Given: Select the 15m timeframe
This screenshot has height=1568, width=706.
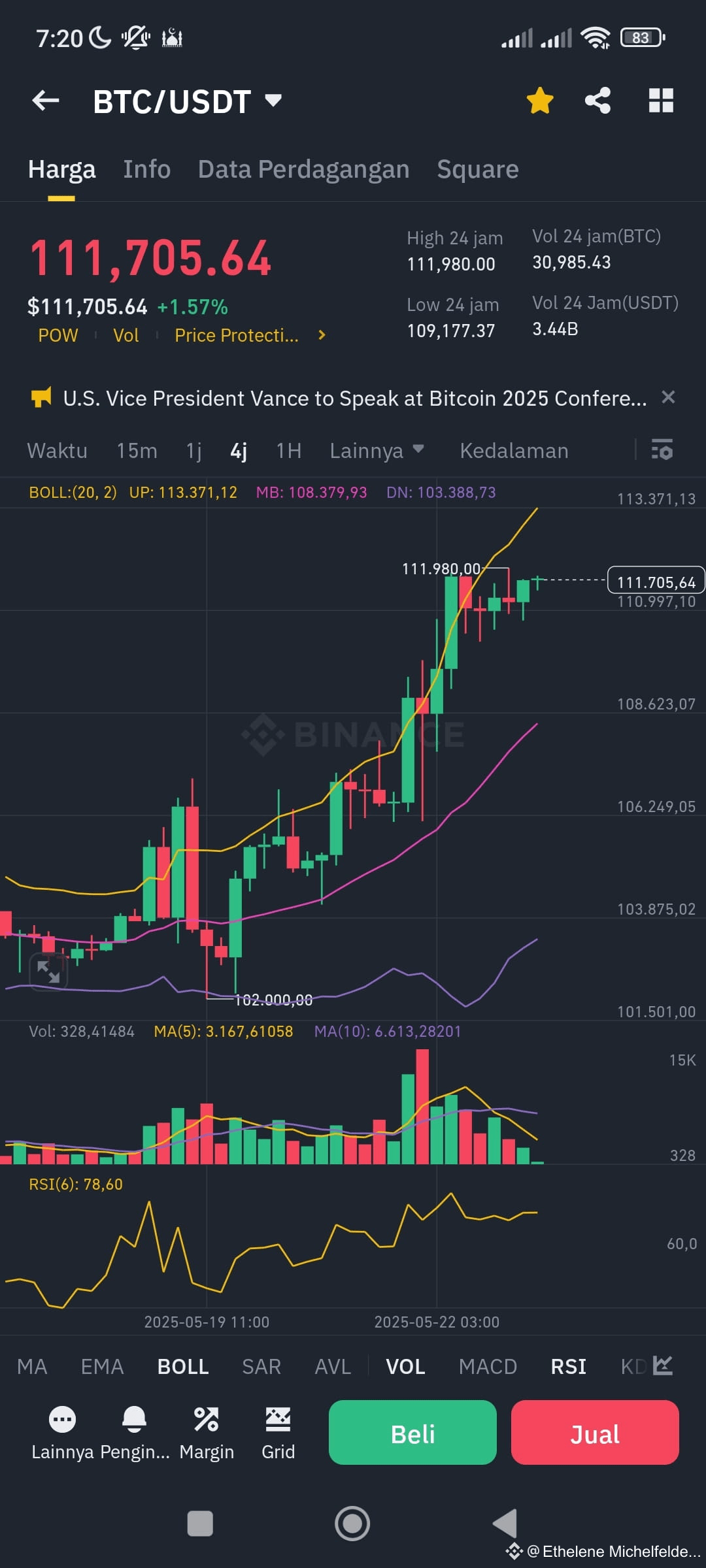Looking at the screenshot, I should (x=137, y=451).
